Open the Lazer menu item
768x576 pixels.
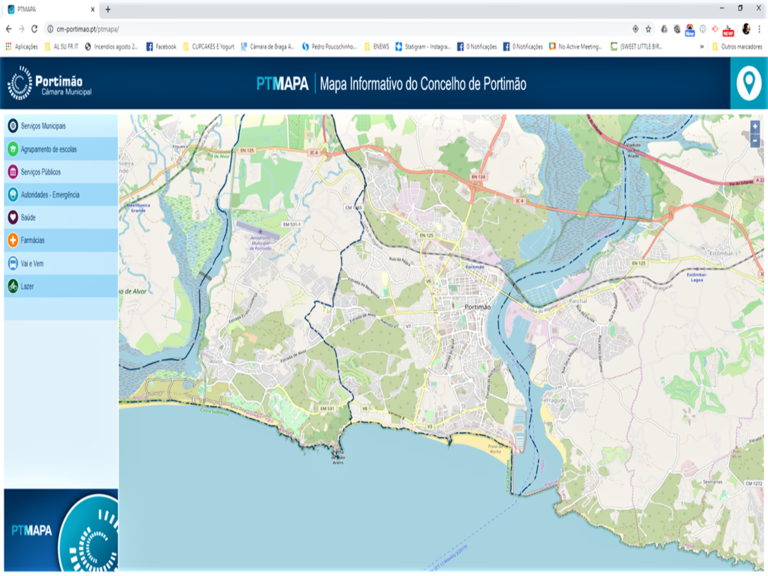28,286
